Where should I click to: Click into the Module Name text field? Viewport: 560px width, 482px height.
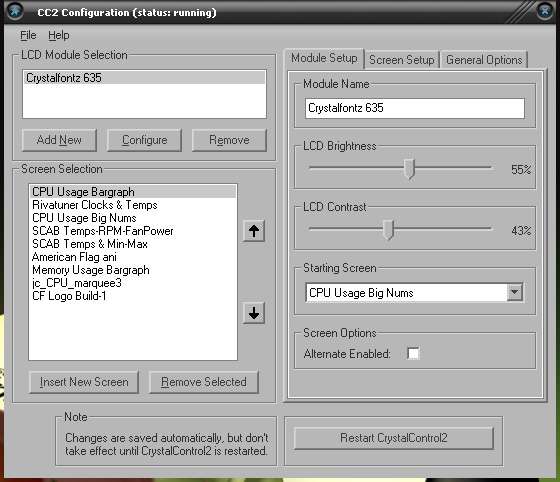pos(415,108)
